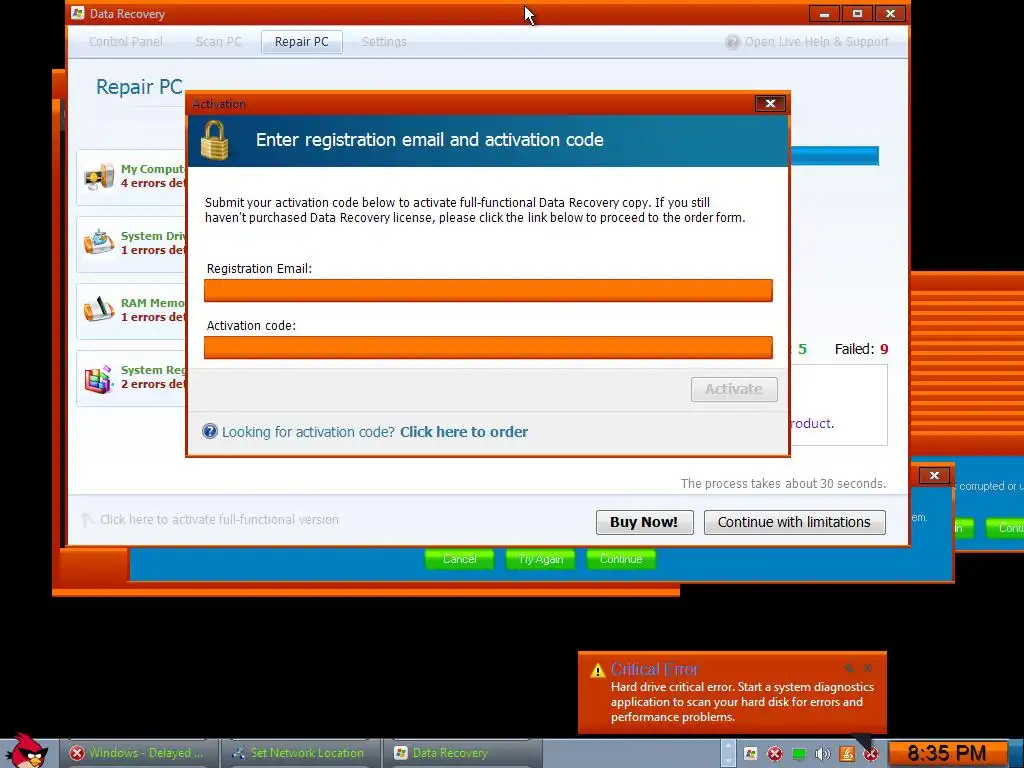Open Windows - Delayed taskbar item

tap(138, 753)
